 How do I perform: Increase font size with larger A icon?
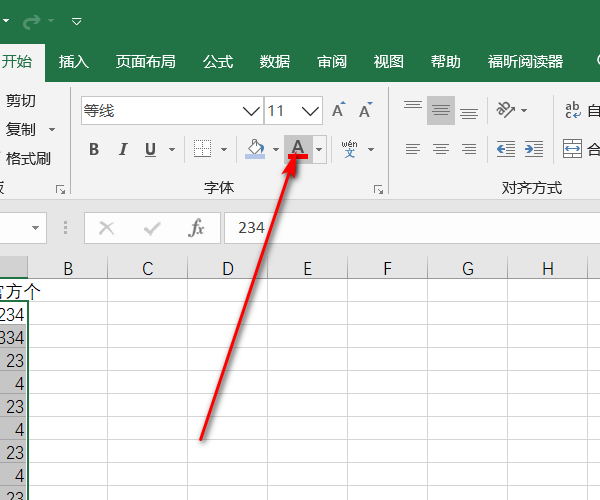pyautogui.click(x=339, y=110)
